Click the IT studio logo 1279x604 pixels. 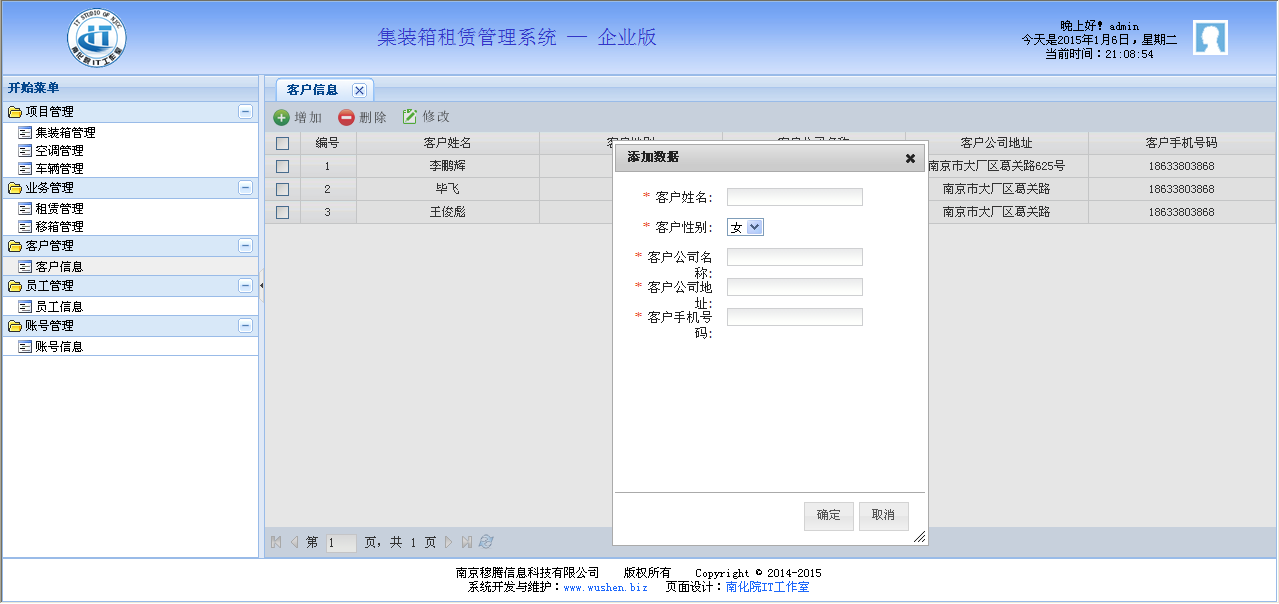pyautogui.click(x=97, y=38)
